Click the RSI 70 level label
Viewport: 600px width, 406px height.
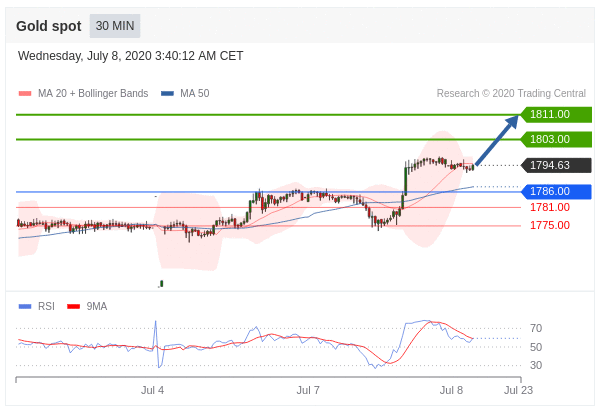click(536, 328)
